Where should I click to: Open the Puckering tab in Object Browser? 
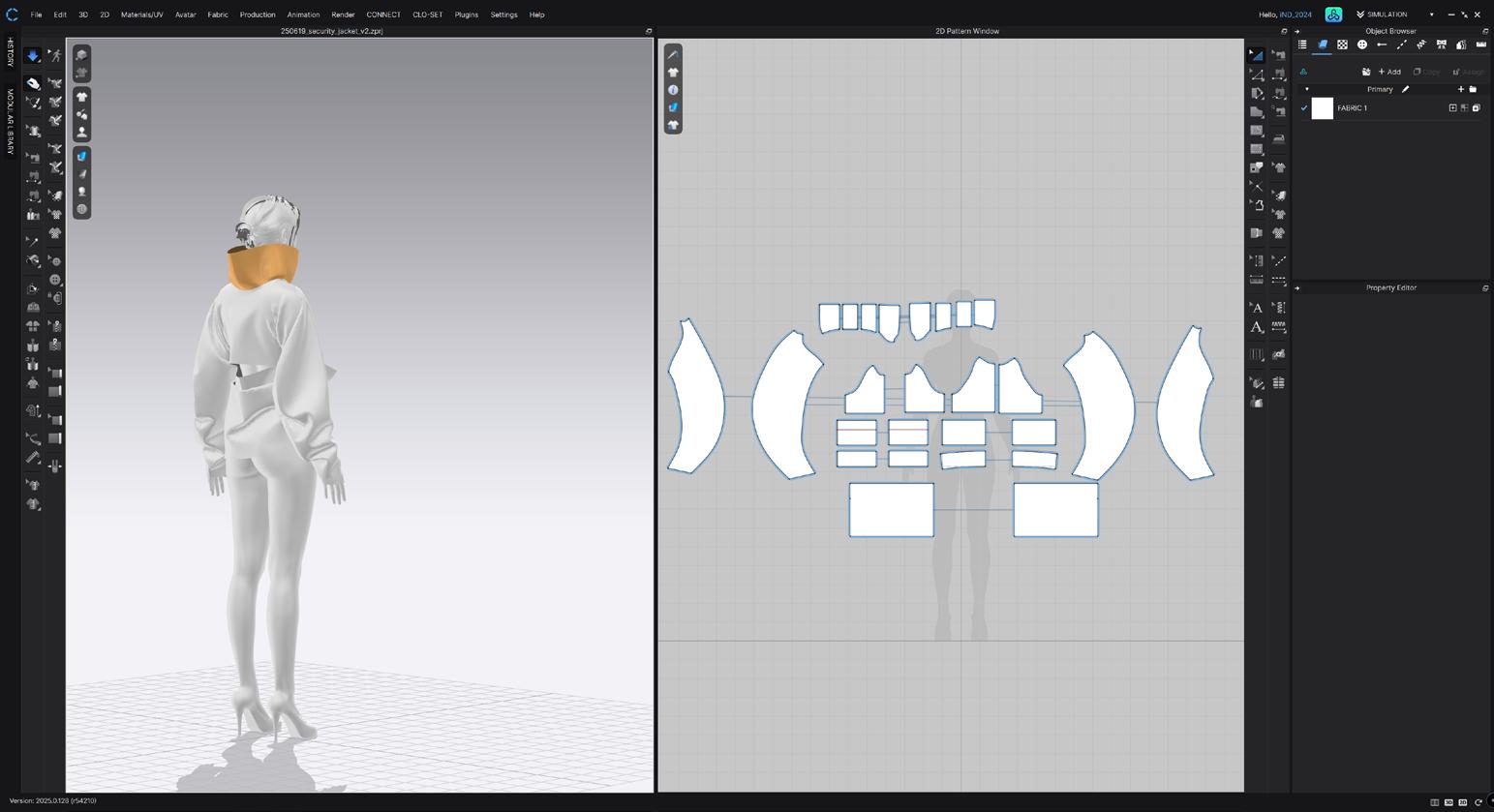1421,45
